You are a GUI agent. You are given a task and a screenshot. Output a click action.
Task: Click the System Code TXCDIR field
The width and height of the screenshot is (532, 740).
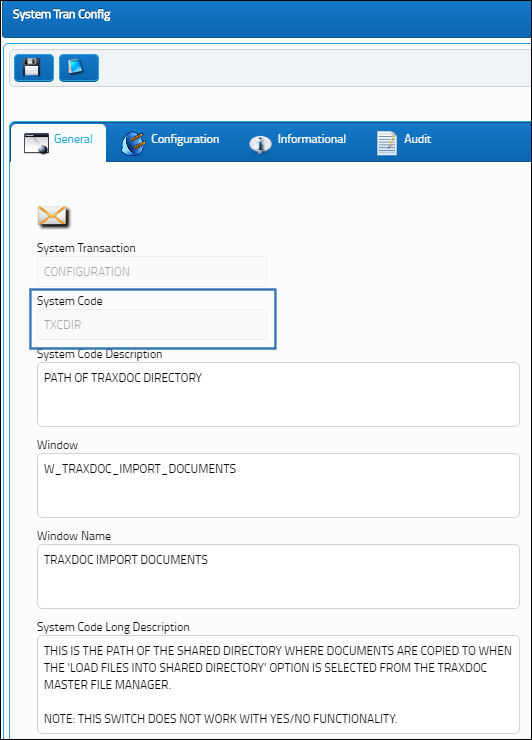[x=152, y=324]
